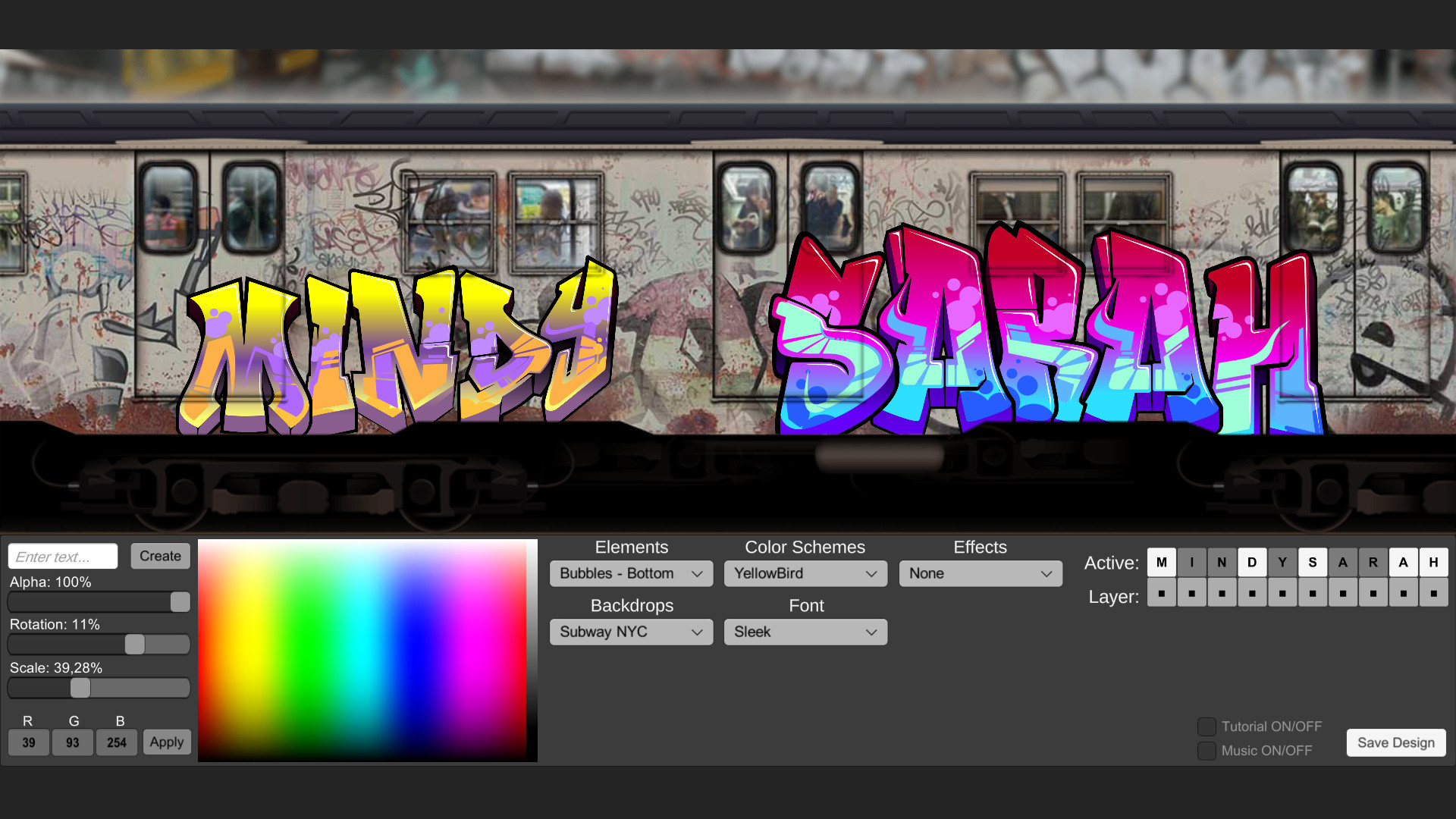Apply the RGB color values
1456x819 pixels.
pos(167,742)
